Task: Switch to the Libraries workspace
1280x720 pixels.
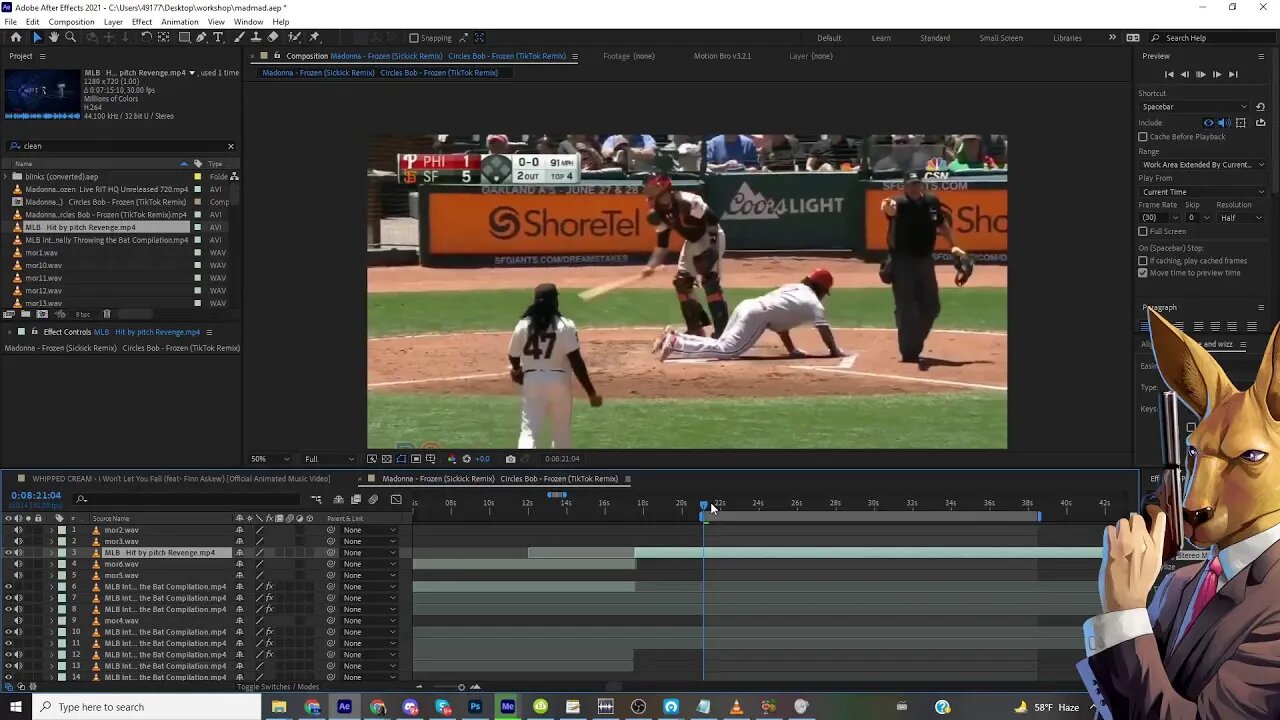Action: (1067, 38)
